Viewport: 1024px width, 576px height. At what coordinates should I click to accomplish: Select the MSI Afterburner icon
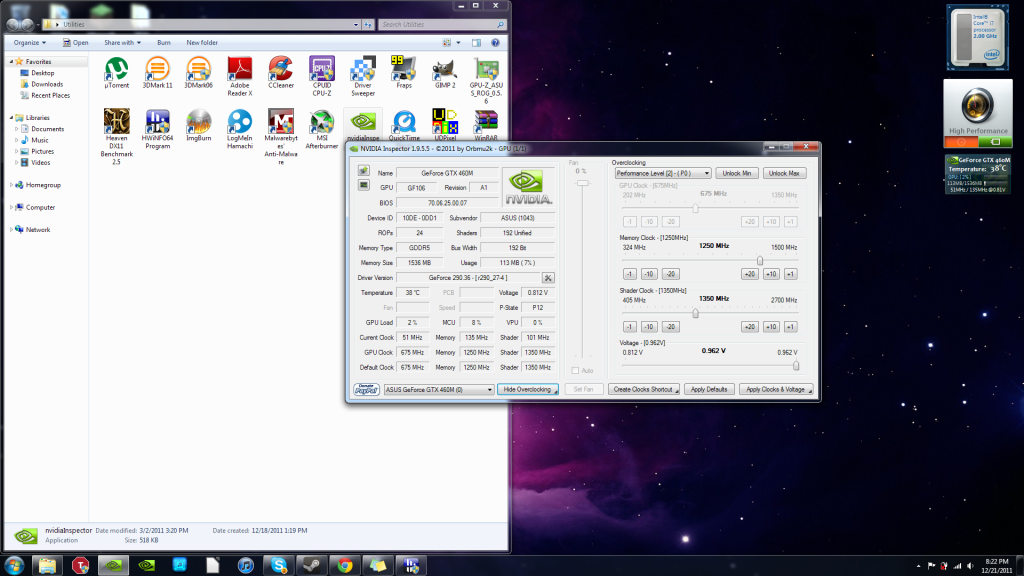(322, 129)
